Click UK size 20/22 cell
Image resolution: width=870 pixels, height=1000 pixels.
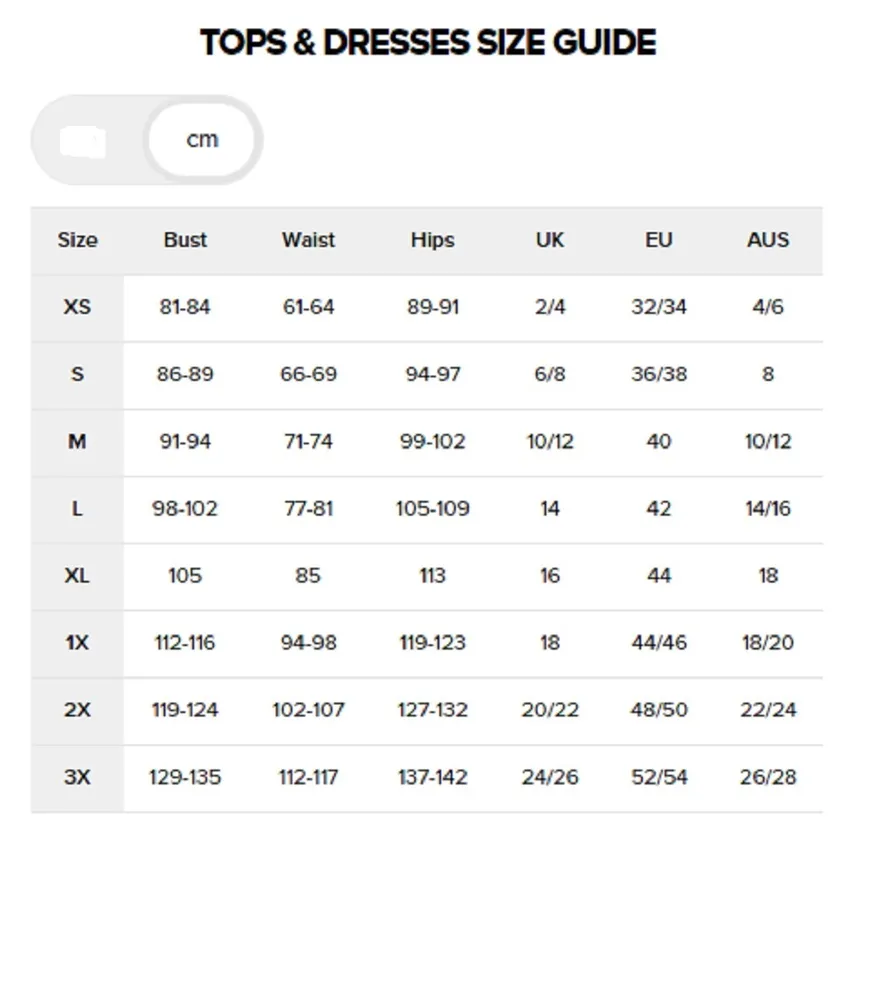(549, 710)
